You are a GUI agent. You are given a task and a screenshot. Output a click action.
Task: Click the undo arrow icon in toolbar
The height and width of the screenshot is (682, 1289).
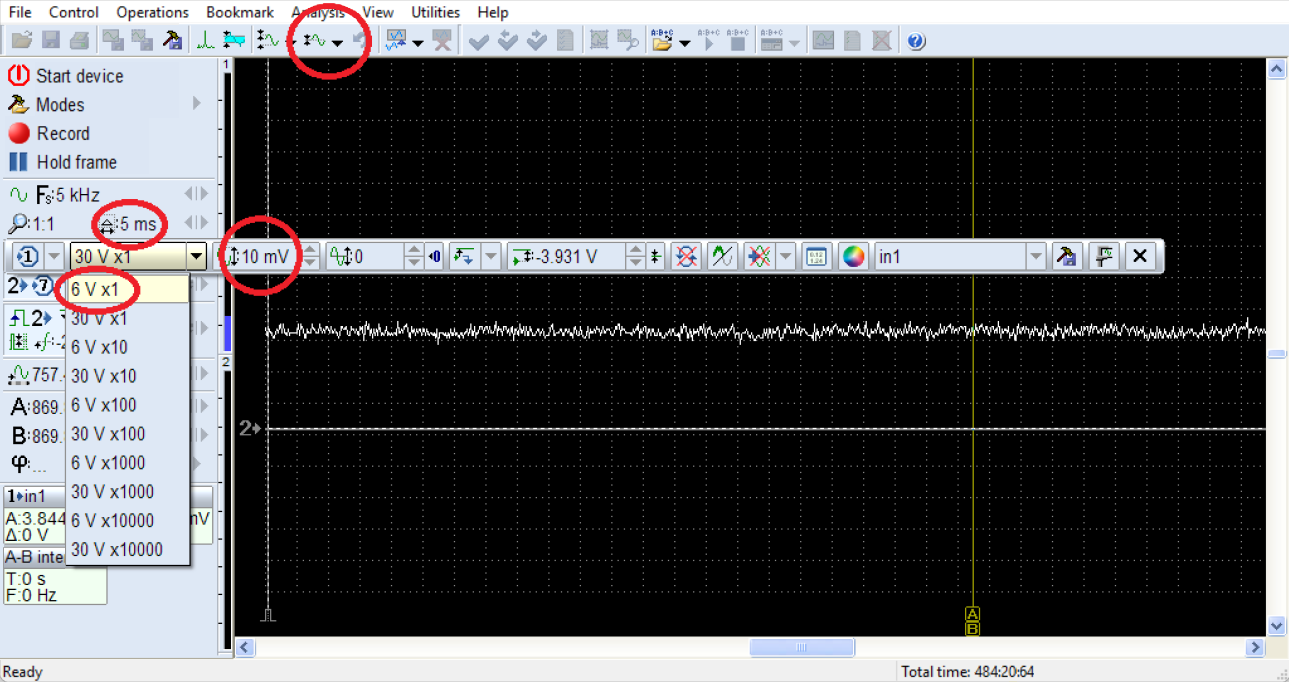pos(360,41)
